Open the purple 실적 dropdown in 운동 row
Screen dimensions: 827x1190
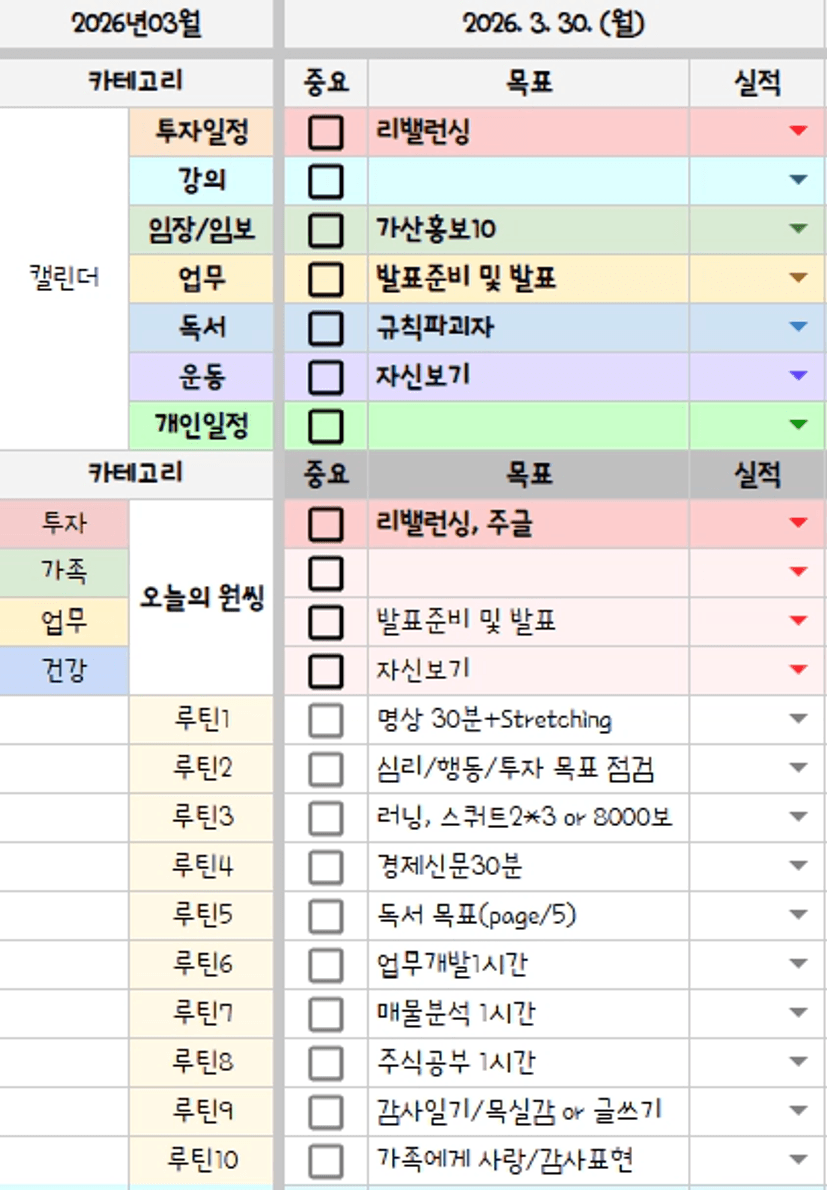(x=798, y=376)
